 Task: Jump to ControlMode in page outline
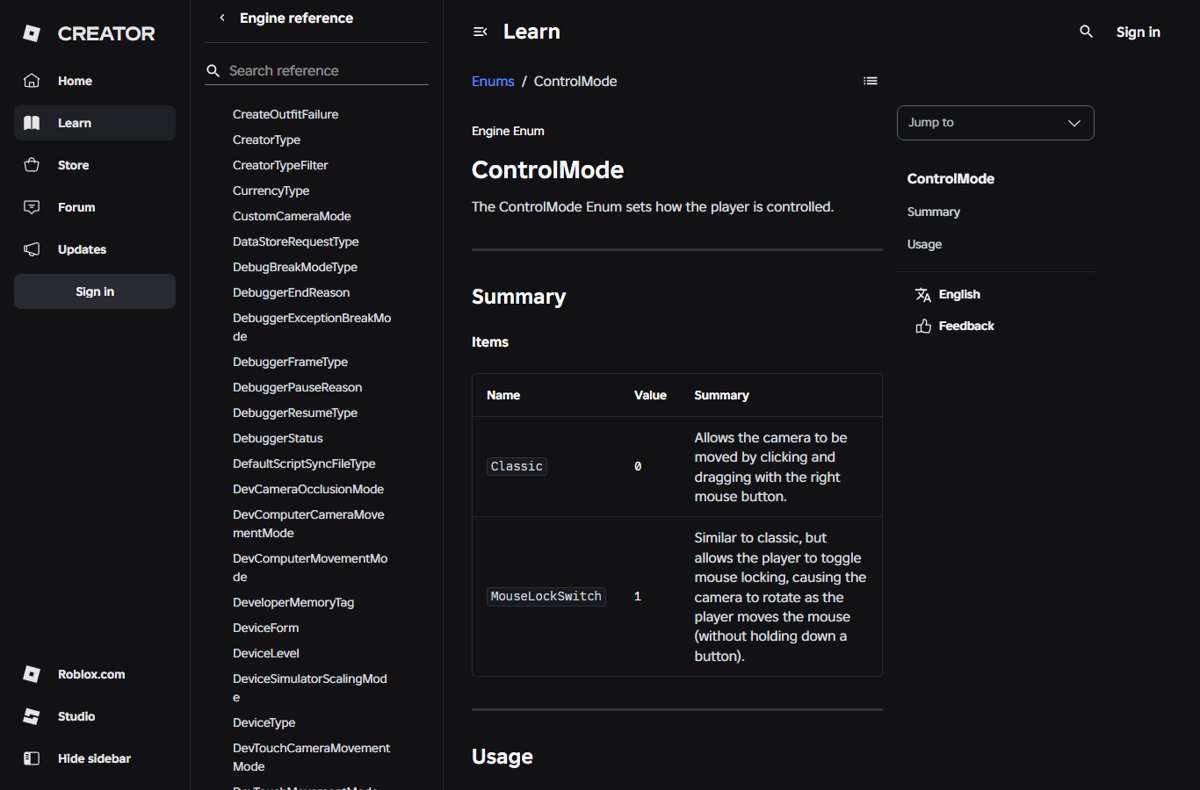951,179
